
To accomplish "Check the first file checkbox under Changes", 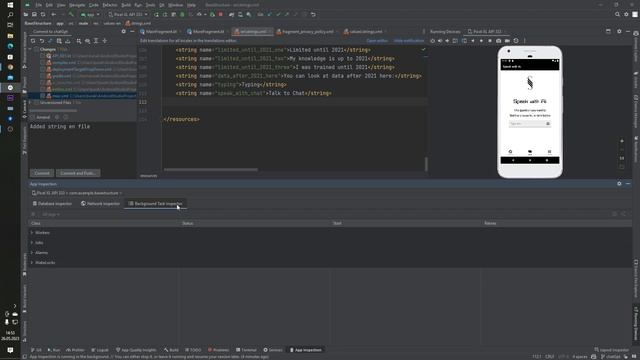I will pyautogui.click(x=42, y=56).
